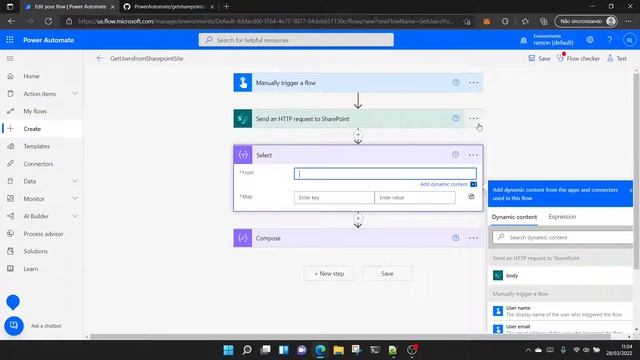
Task: Open Process advisor in sidebar
Action: [x=43, y=234]
